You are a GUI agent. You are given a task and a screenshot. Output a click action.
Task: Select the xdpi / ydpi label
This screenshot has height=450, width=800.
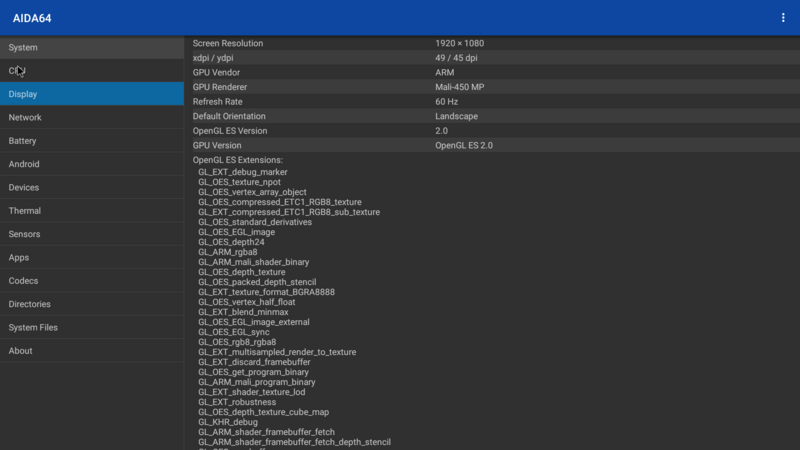pos(213,58)
